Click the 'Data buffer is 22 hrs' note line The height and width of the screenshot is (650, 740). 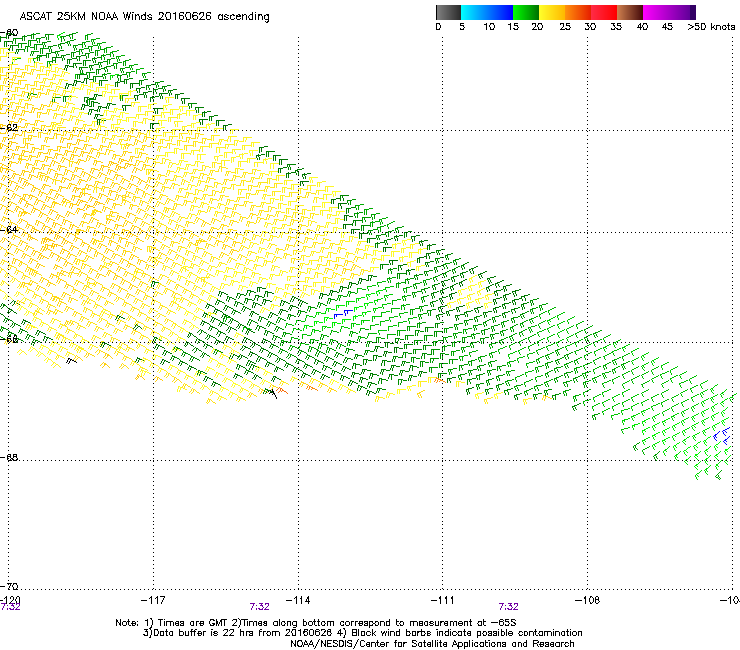[362, 633]
